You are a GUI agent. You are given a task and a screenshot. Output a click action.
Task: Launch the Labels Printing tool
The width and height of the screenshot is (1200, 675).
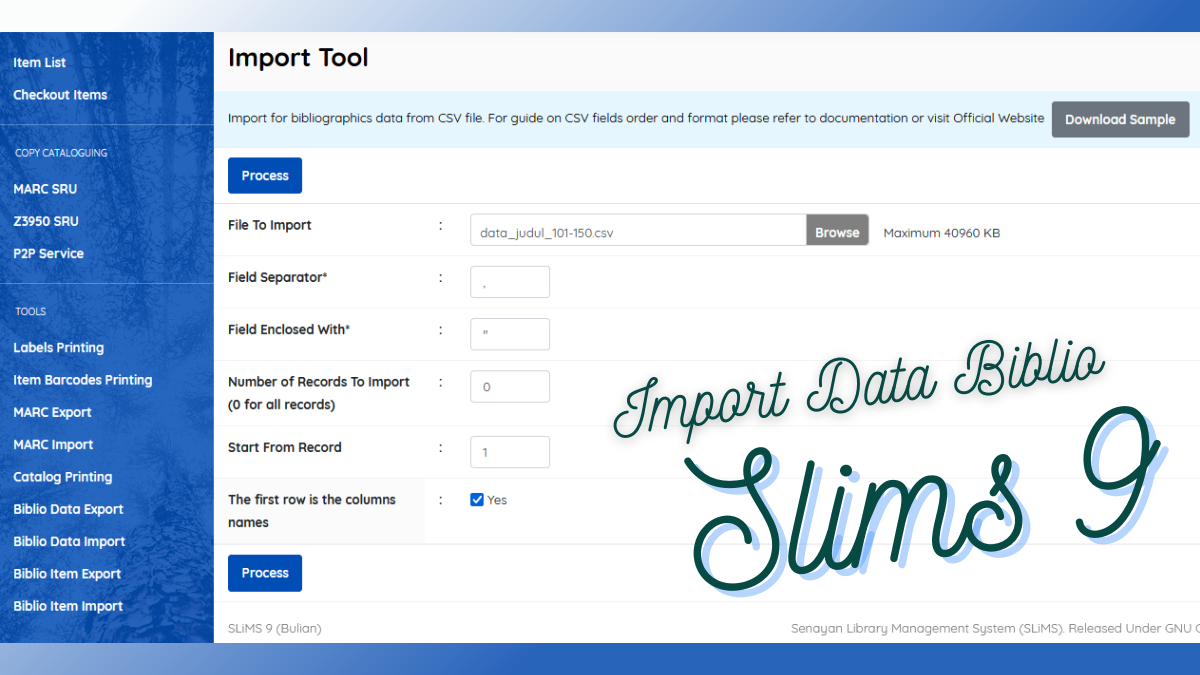point(58,347)
